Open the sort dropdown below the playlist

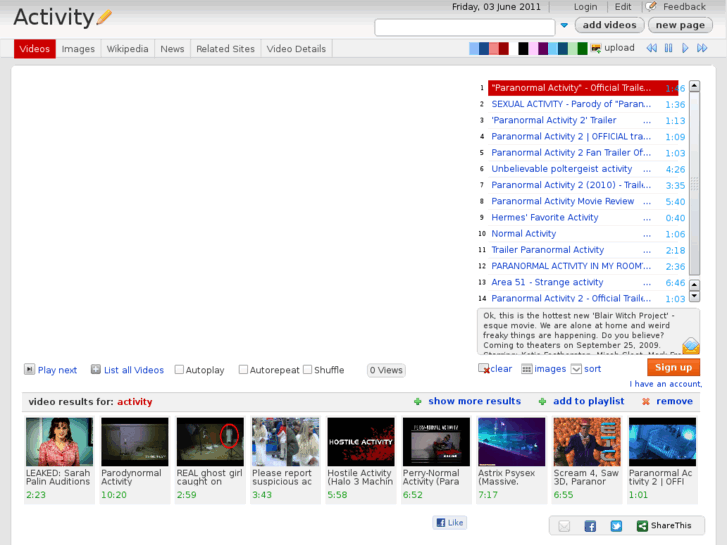pyautogui.click(x=576, y=369)
